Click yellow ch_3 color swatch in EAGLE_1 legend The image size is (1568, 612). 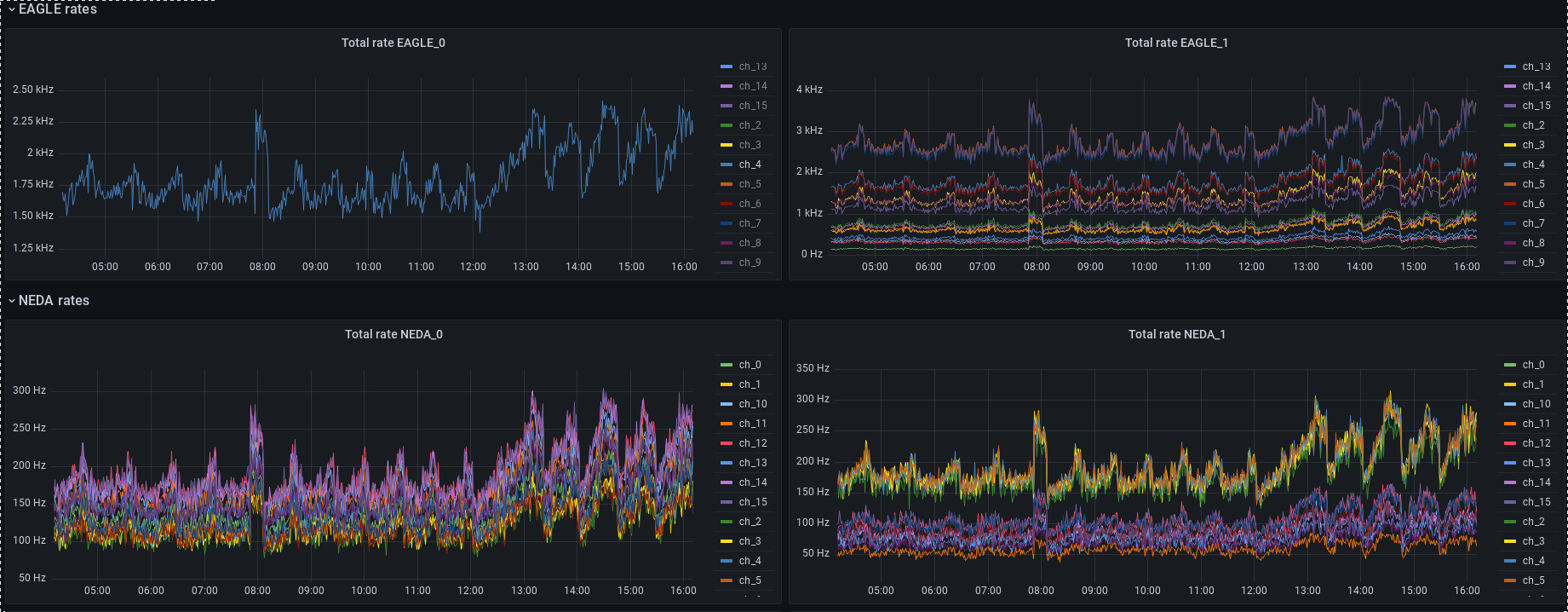[x=1509, y=145]
